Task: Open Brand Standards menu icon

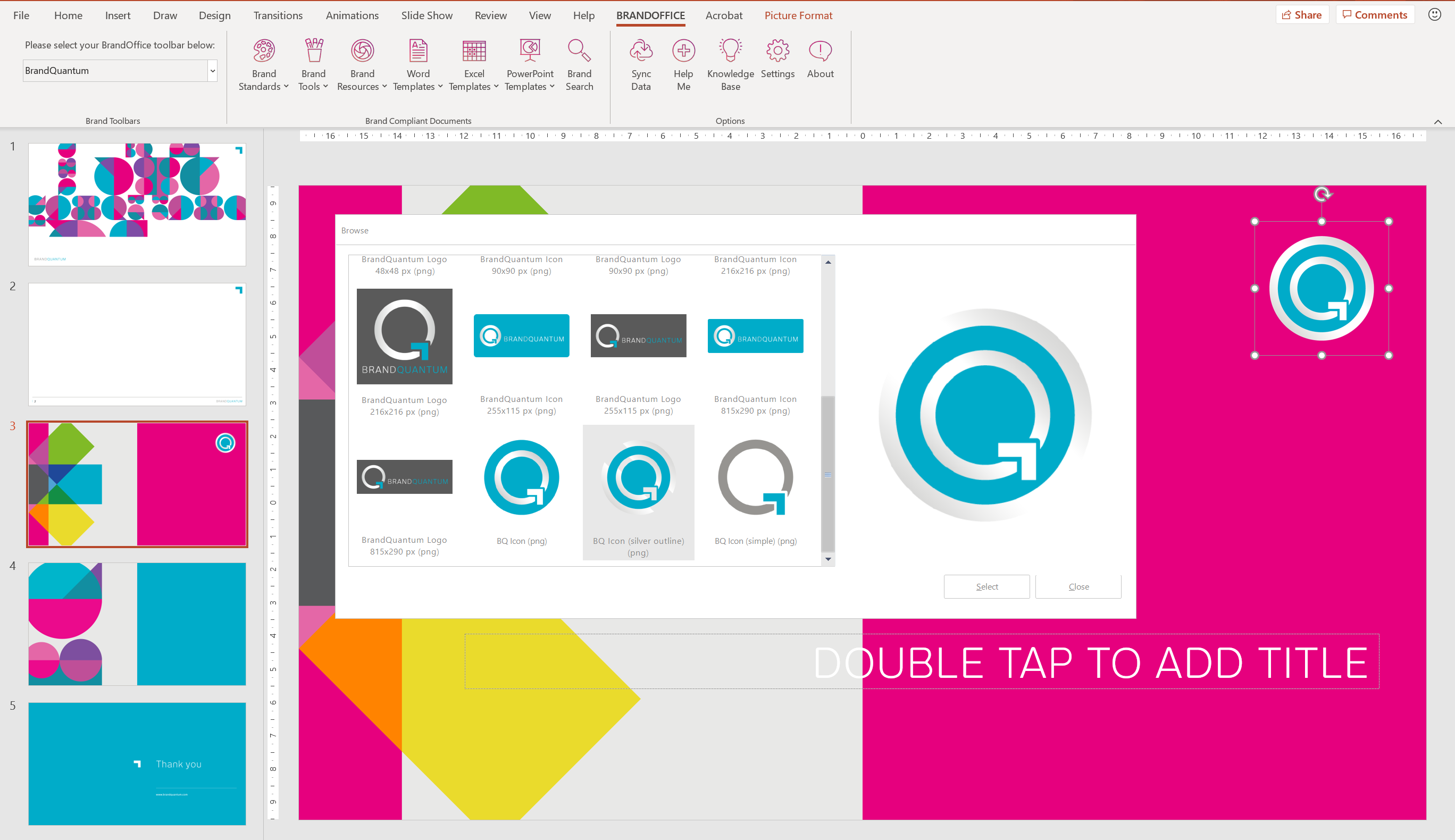Action: coord(264,51)
